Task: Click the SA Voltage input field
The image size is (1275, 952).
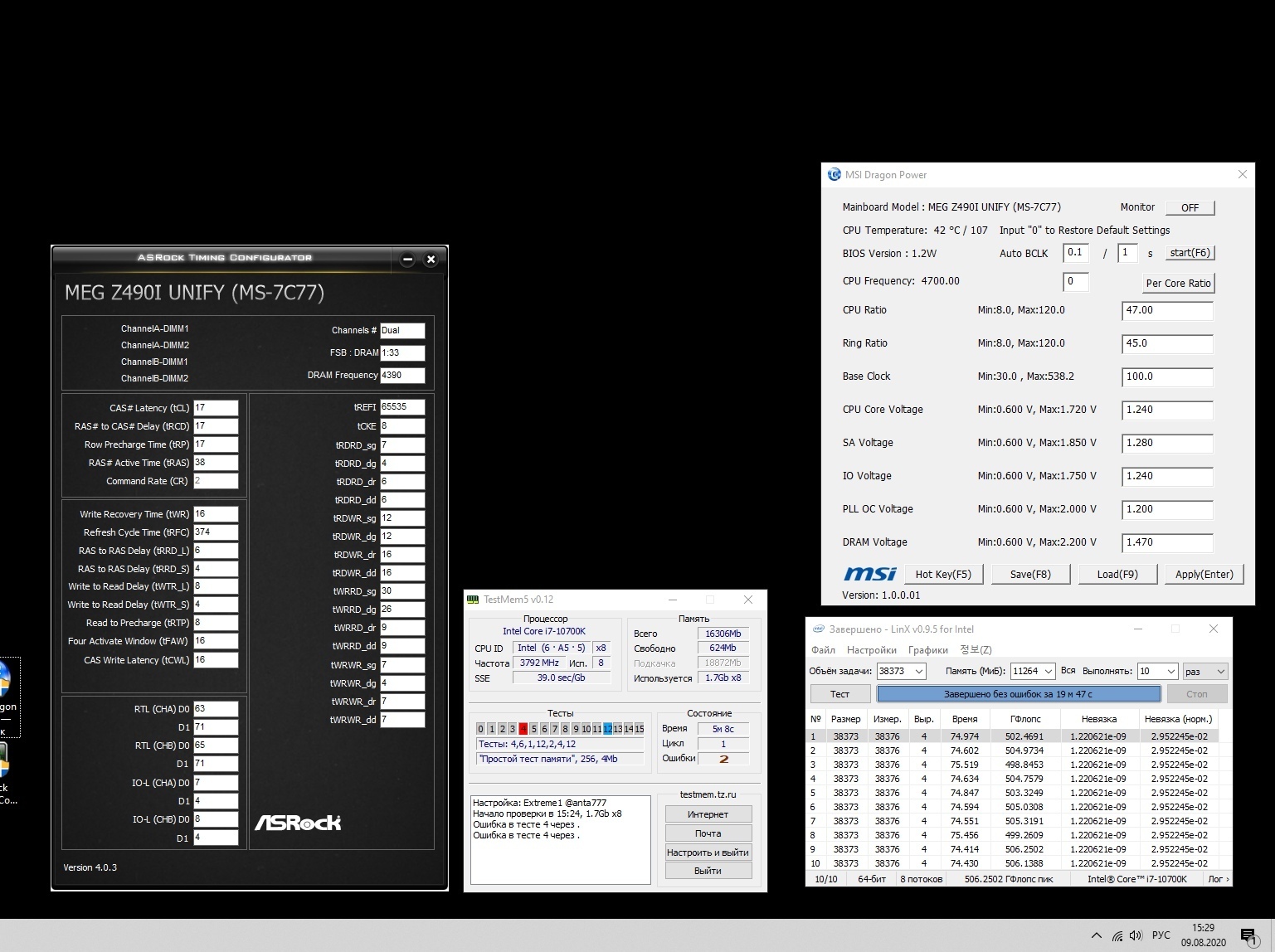Action: click(x=1167, y=443)
